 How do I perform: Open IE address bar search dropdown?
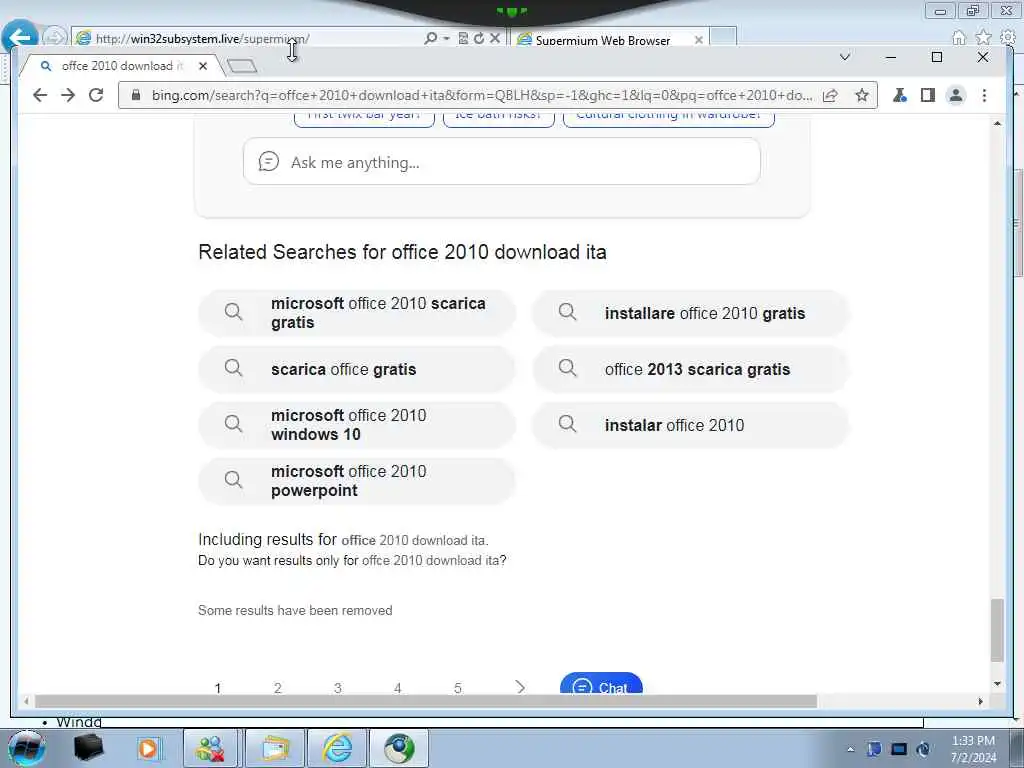point(447,39)
